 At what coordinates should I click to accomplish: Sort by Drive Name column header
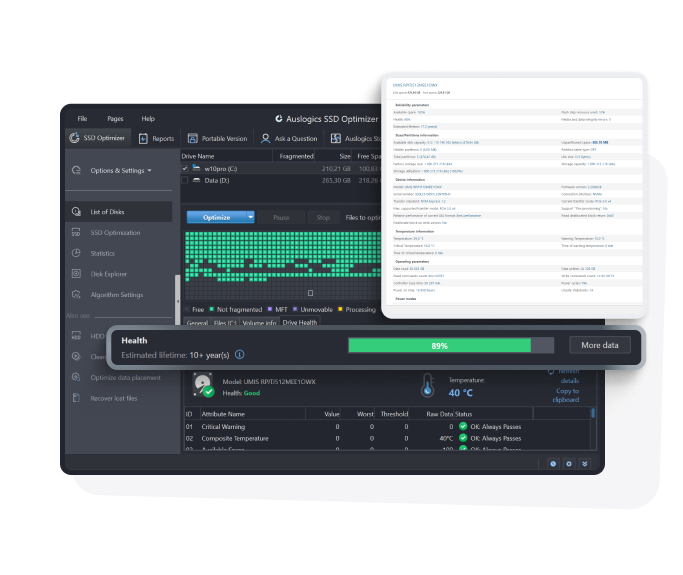(x=227, y=156)
